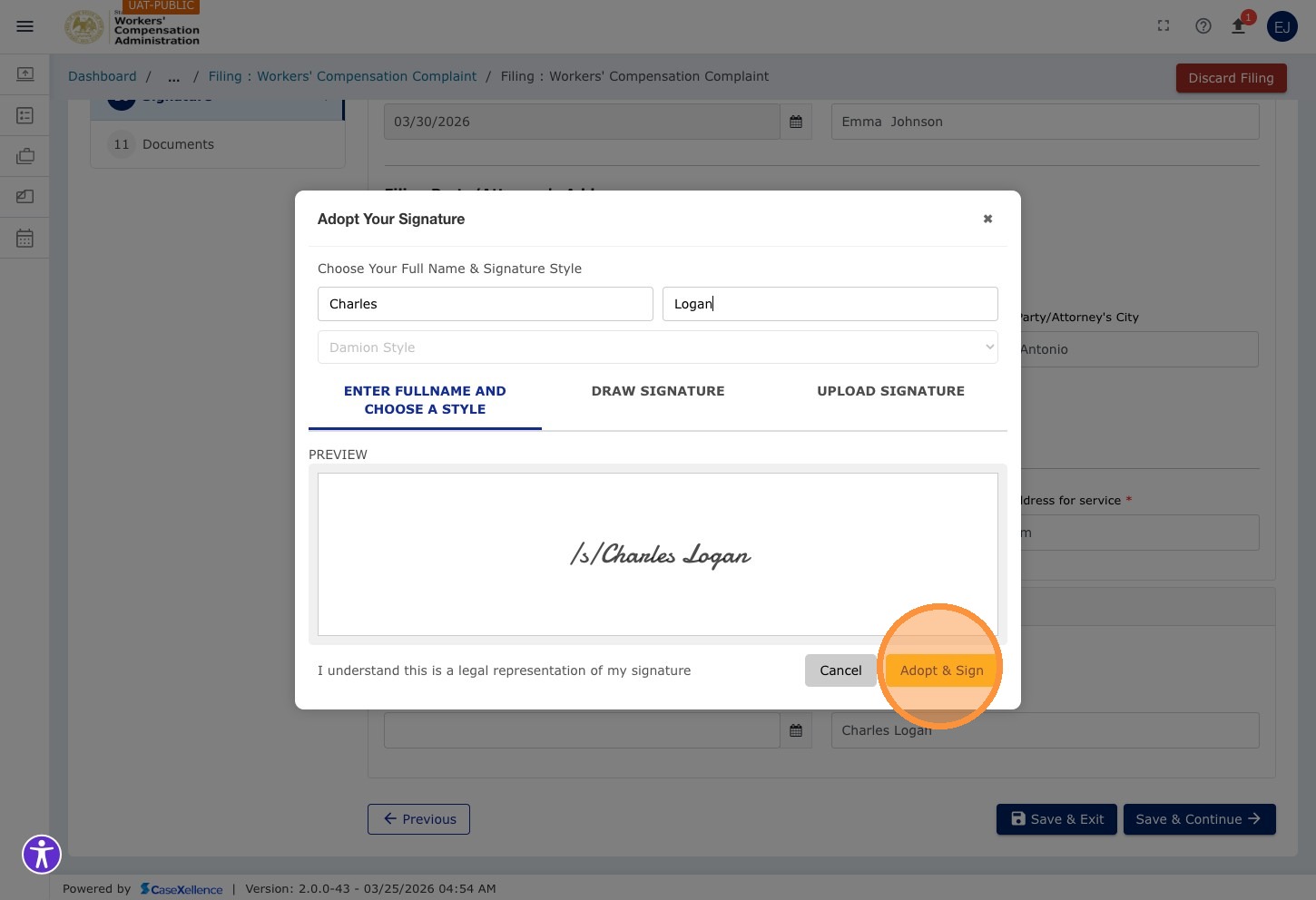Viewport: 1316px width, 900px height.
Task: Open the hamburger navigation menu
Action: [25, 26]
